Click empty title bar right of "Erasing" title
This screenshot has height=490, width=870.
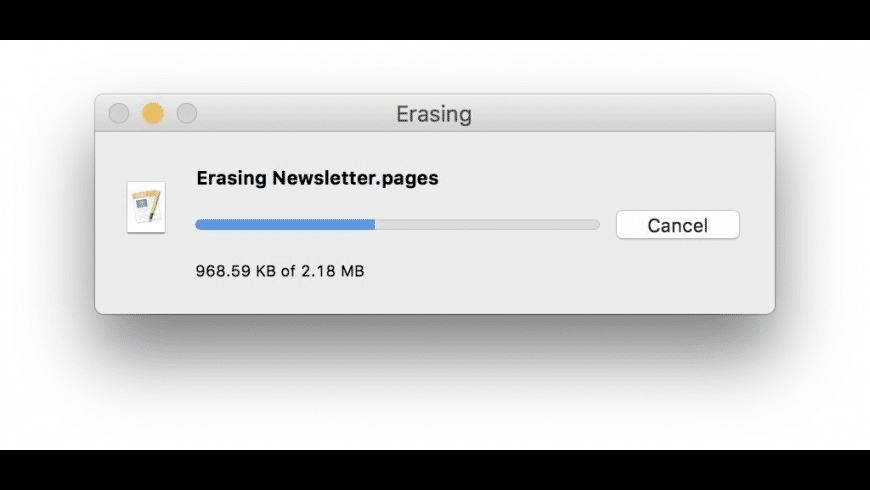pos(620,114)
